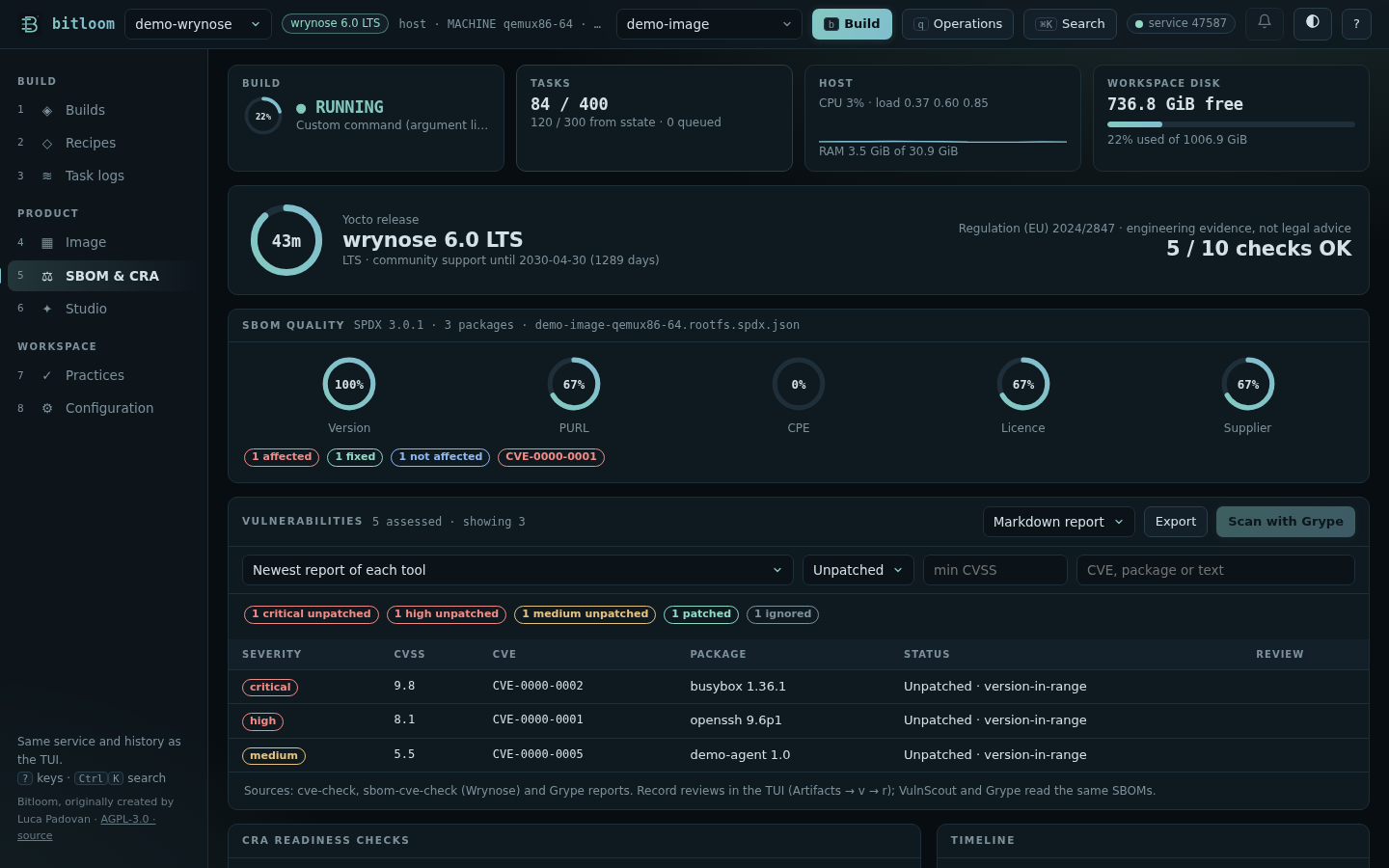Click the SBOM & CRA scales icon

pyautogui.click(x=47, y=277)
